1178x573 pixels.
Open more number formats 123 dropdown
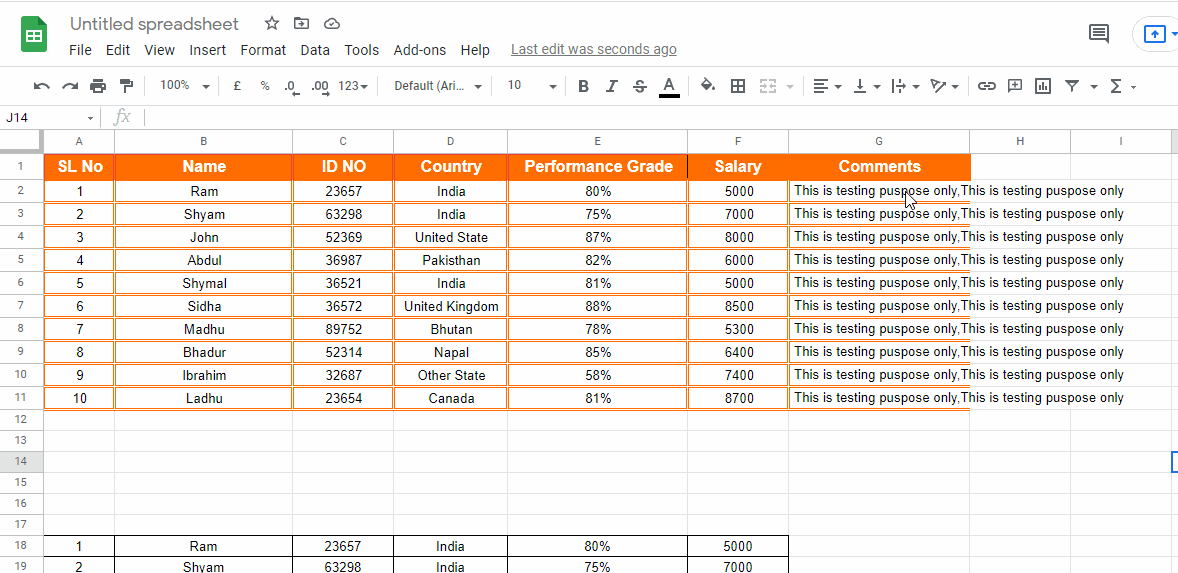pos(352,86)
